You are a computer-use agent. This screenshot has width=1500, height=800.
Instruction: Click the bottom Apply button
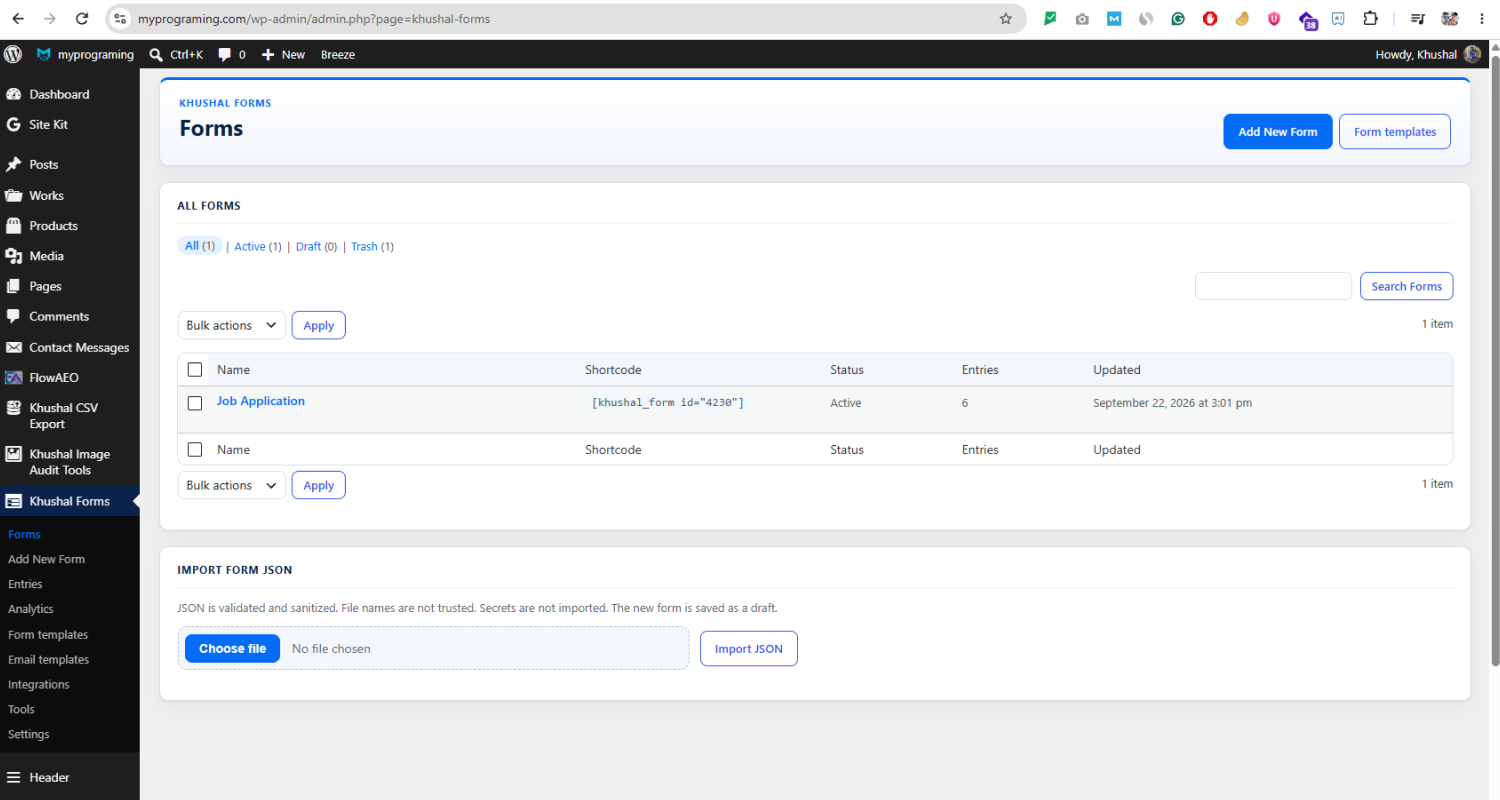click(x=318, y=485)
